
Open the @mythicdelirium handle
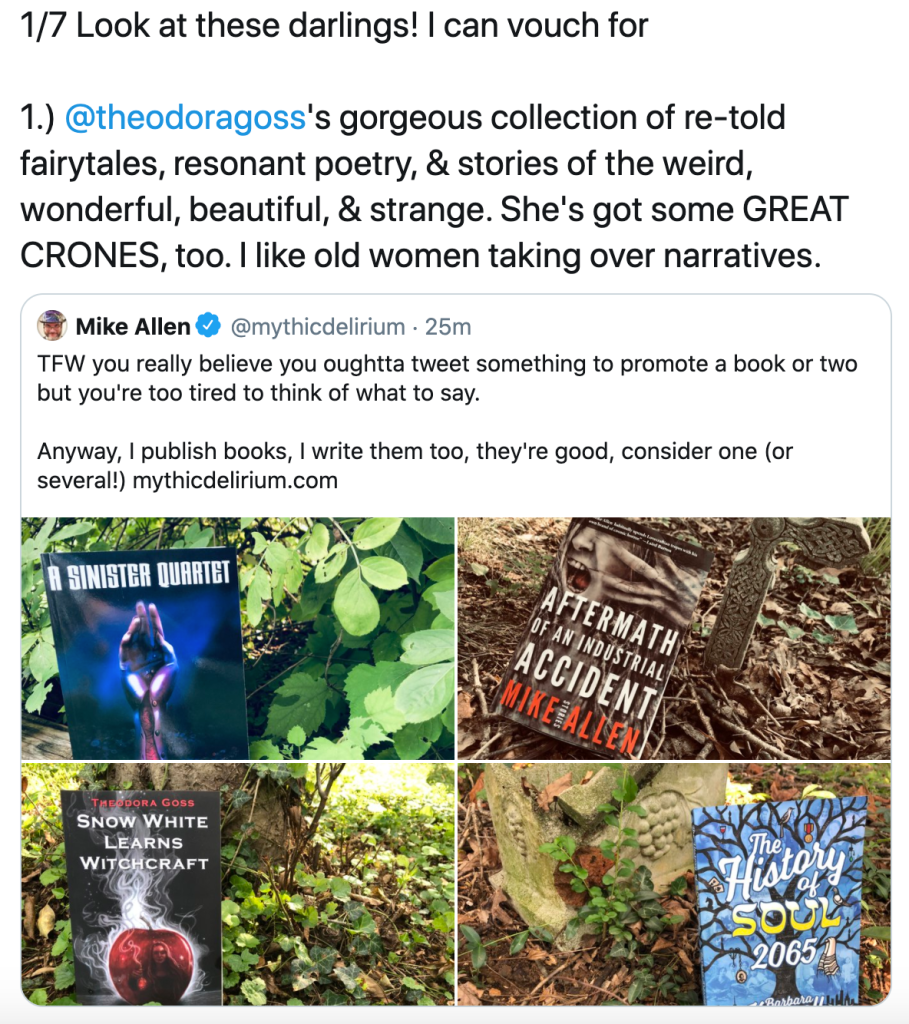coord(318,326)
